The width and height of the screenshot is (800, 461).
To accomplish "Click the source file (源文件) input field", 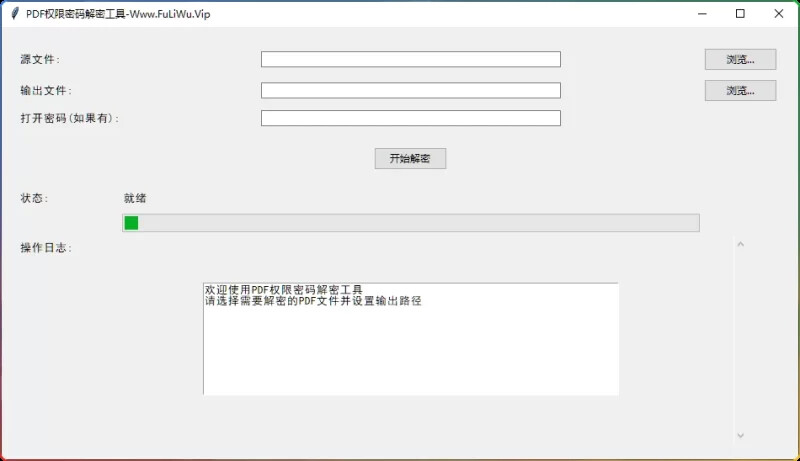I will pos(411,59).
